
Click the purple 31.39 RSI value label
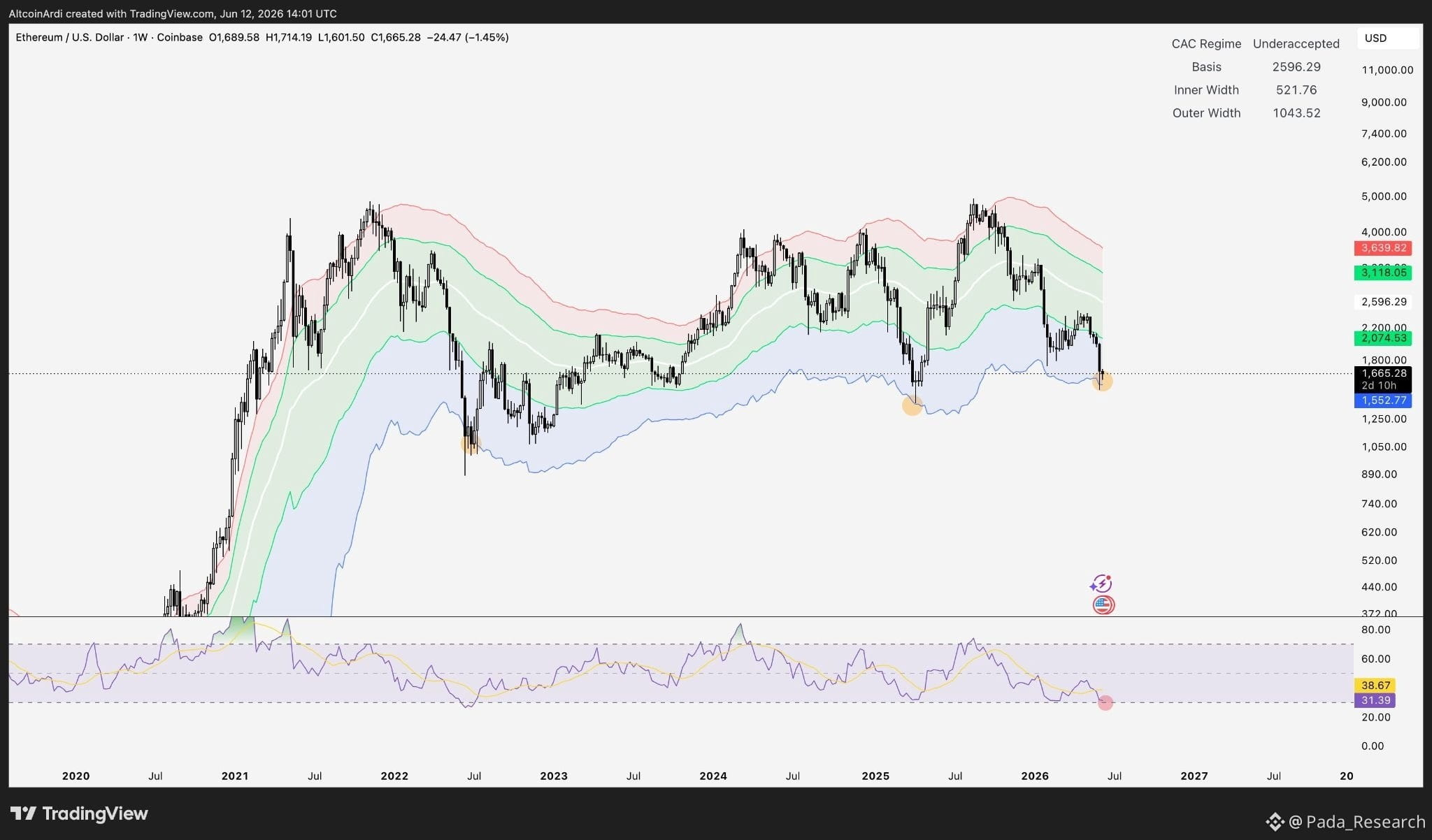pyautogui.click(x=1375, y=700)
